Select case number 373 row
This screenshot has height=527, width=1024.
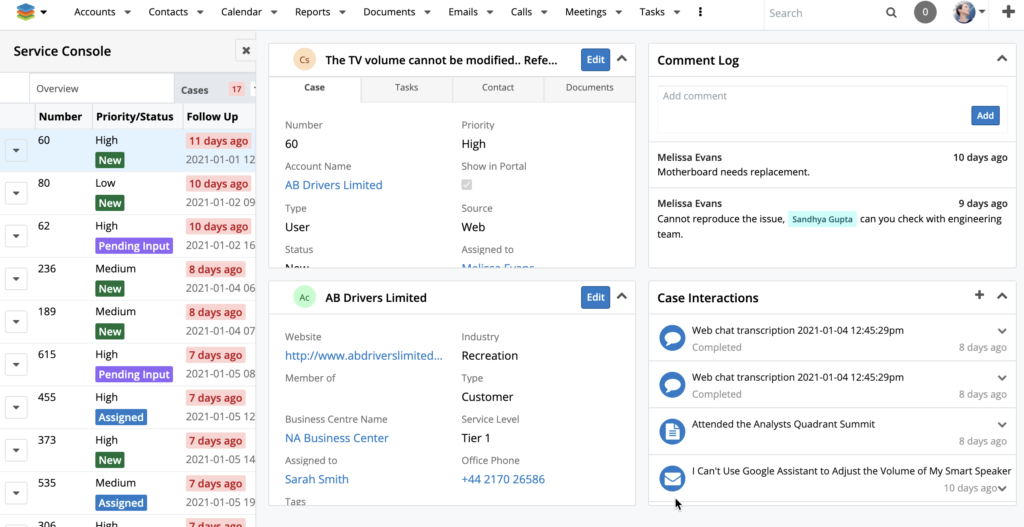click(x=128, y=450)
